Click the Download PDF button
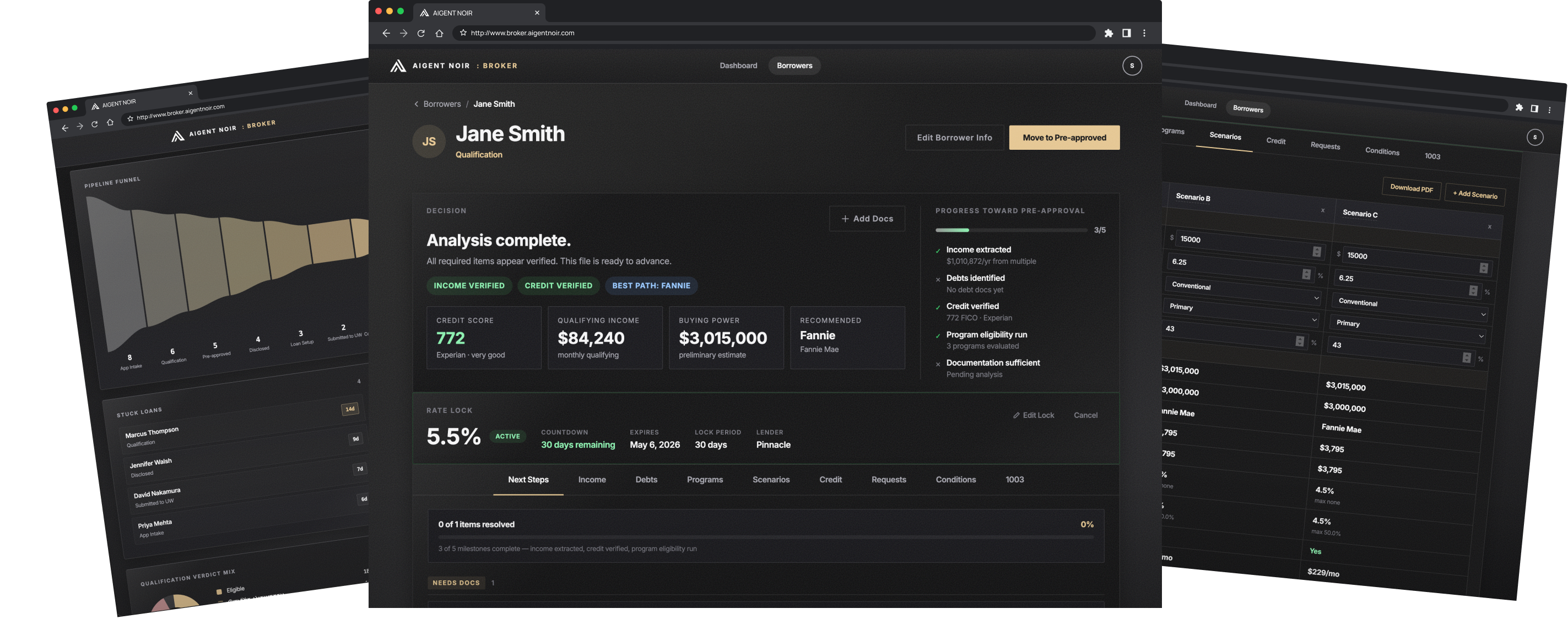The height and width of the screenshot is (630, 1568). (1412, 189)
